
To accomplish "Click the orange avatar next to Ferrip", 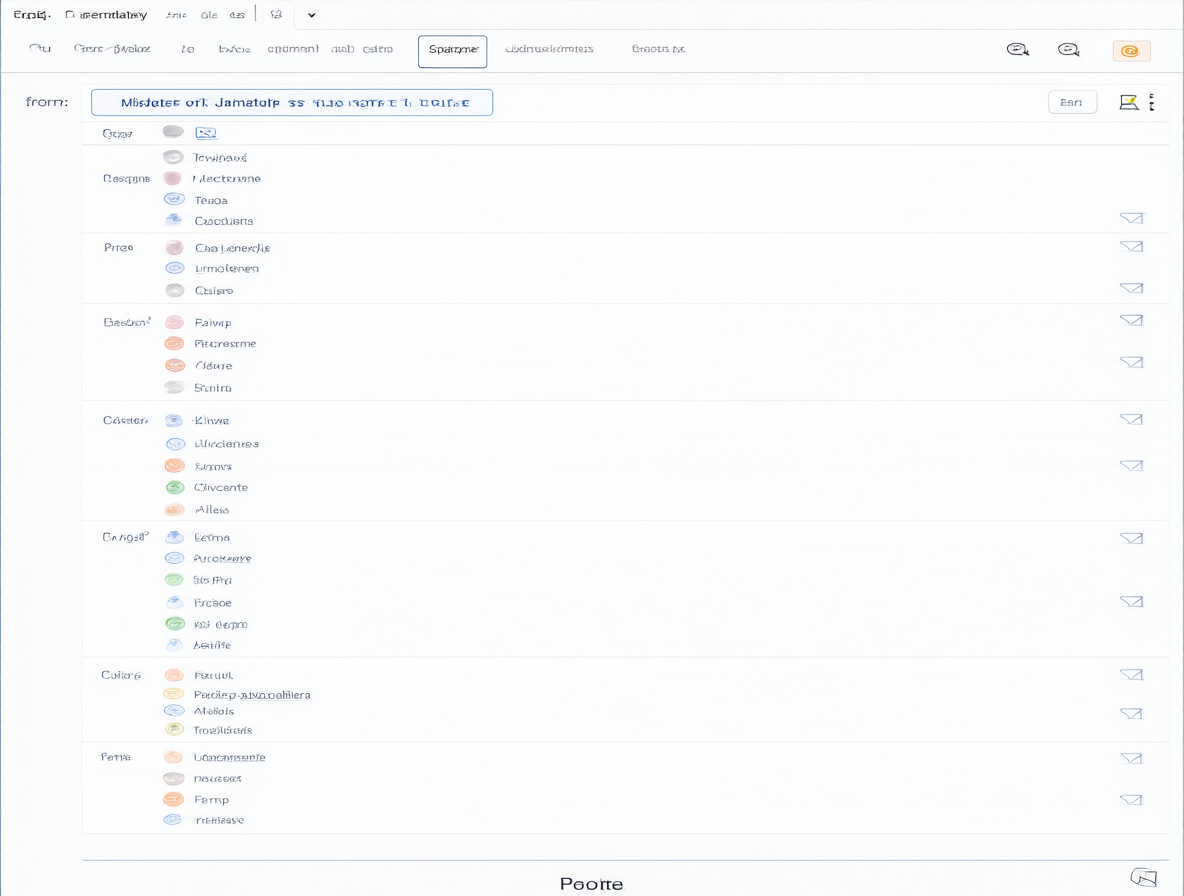I will [174, 799].
